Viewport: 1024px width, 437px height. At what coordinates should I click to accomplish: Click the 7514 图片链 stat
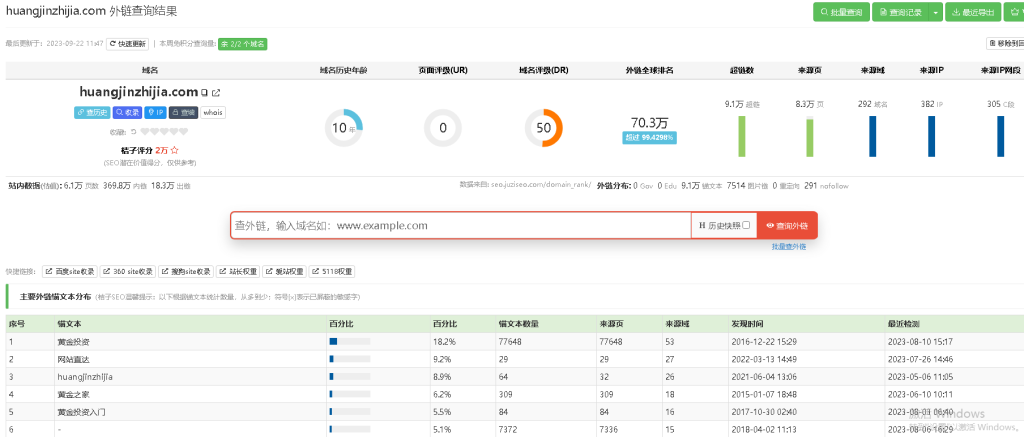tap(747, 186)
